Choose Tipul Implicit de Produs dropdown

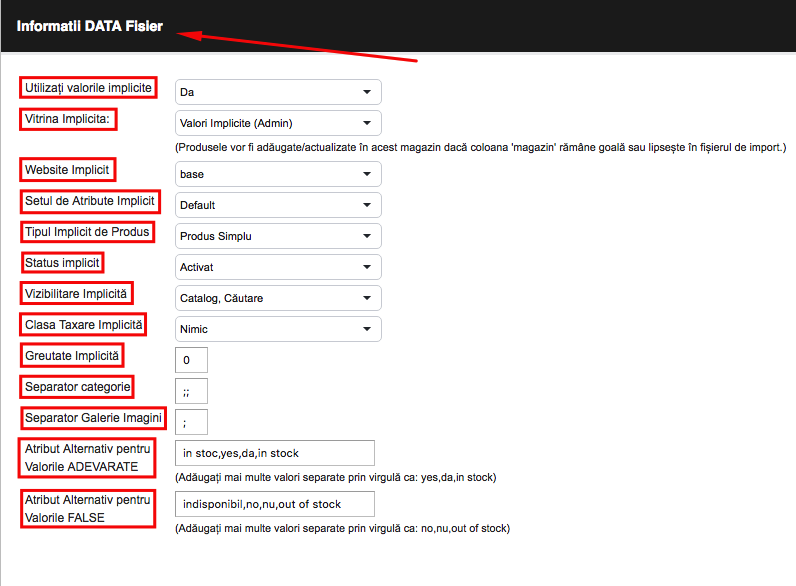click(278, 236)
